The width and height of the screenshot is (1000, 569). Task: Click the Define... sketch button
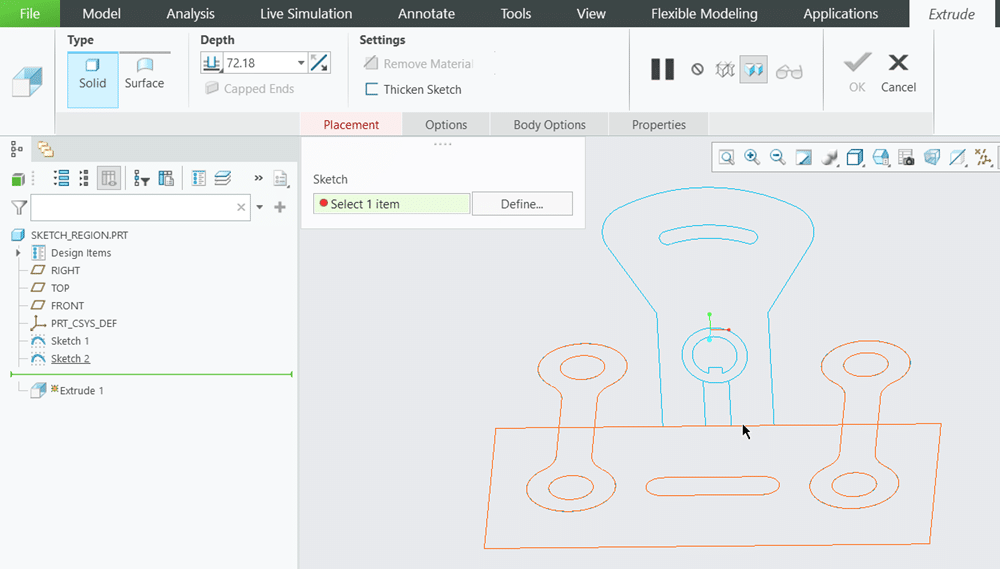point(522,204)
